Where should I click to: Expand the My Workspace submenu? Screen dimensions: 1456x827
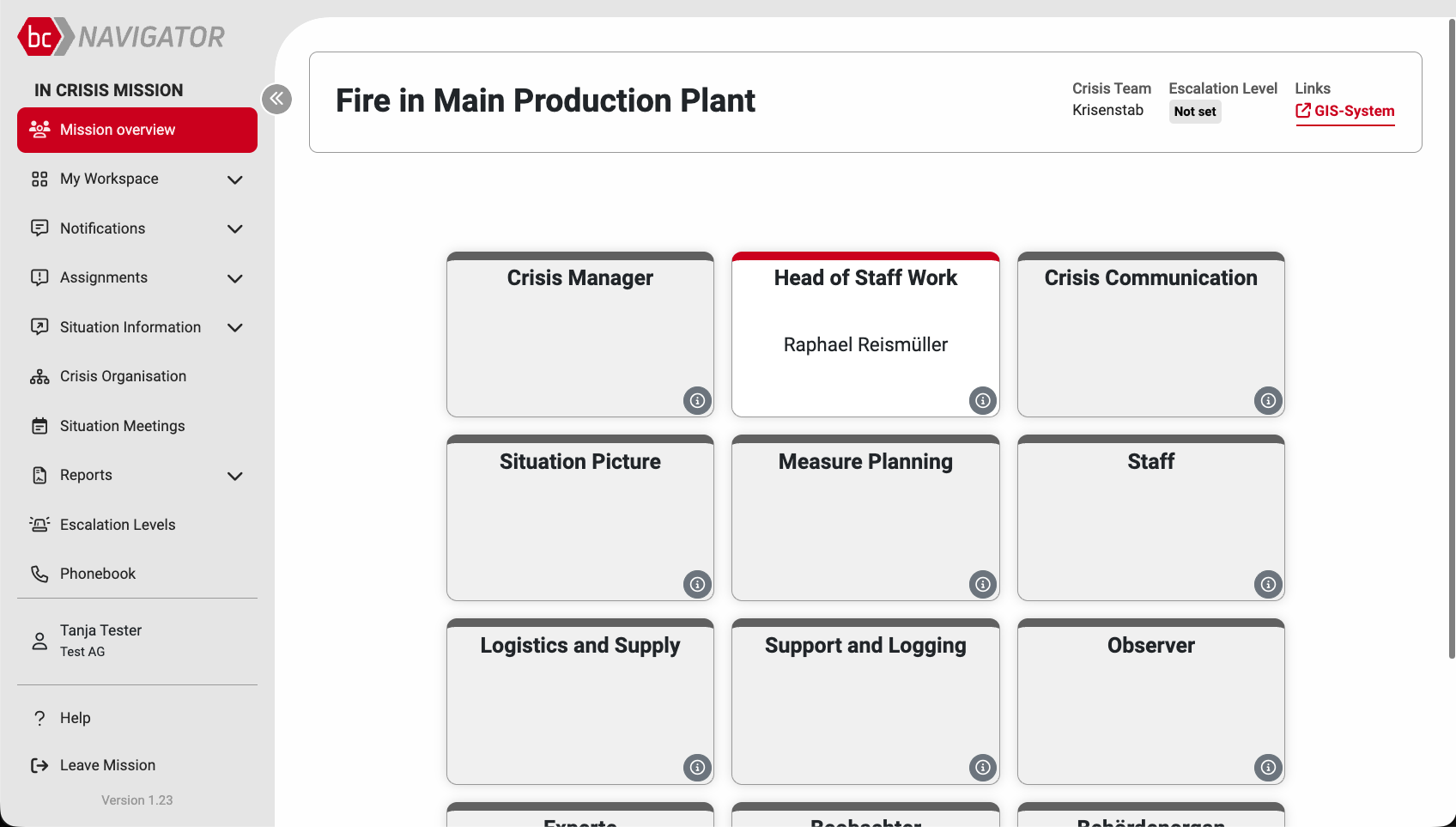[234, 179]
